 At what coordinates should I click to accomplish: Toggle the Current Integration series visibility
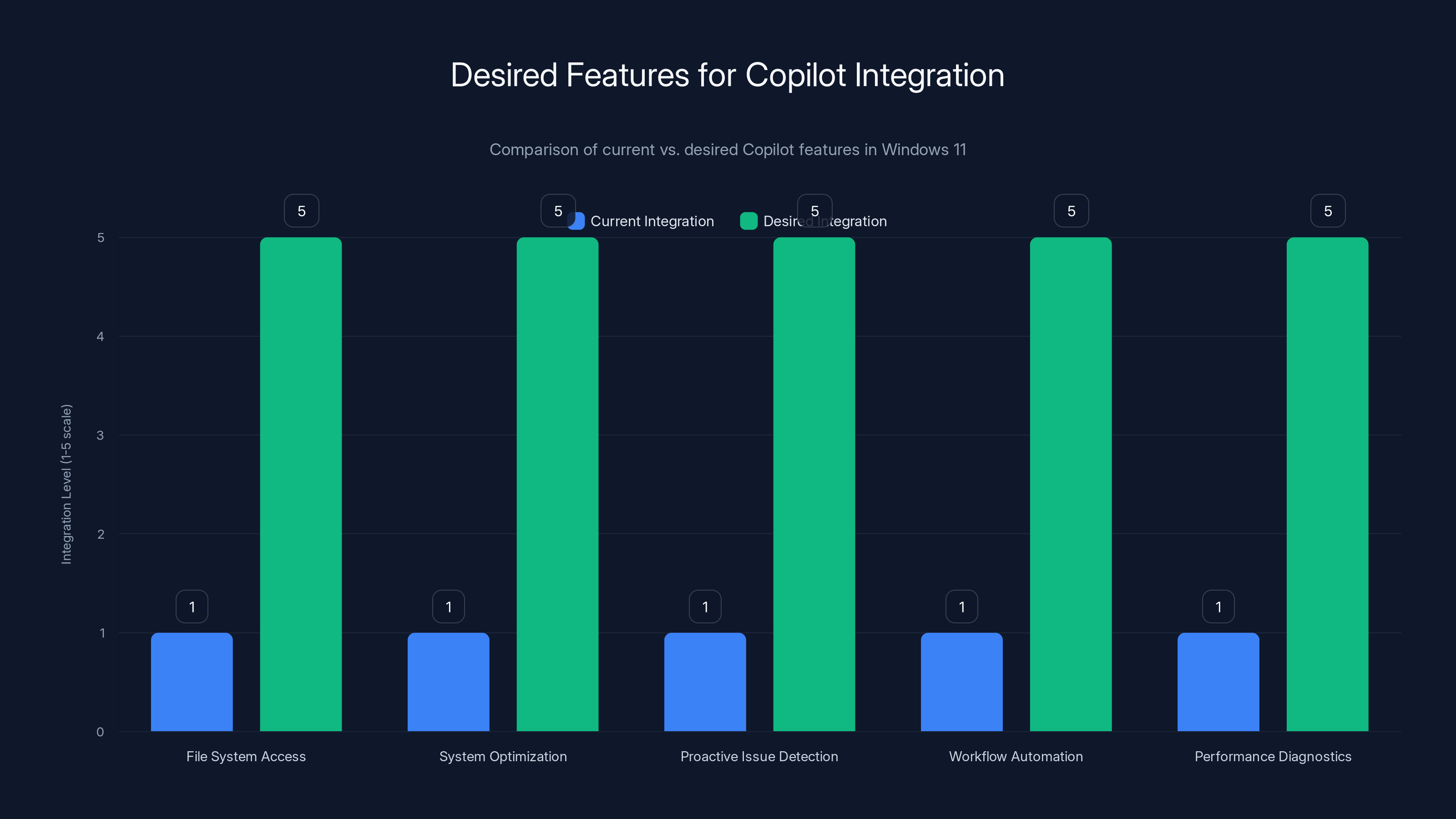pyautogui.click(x=652, y=221)
